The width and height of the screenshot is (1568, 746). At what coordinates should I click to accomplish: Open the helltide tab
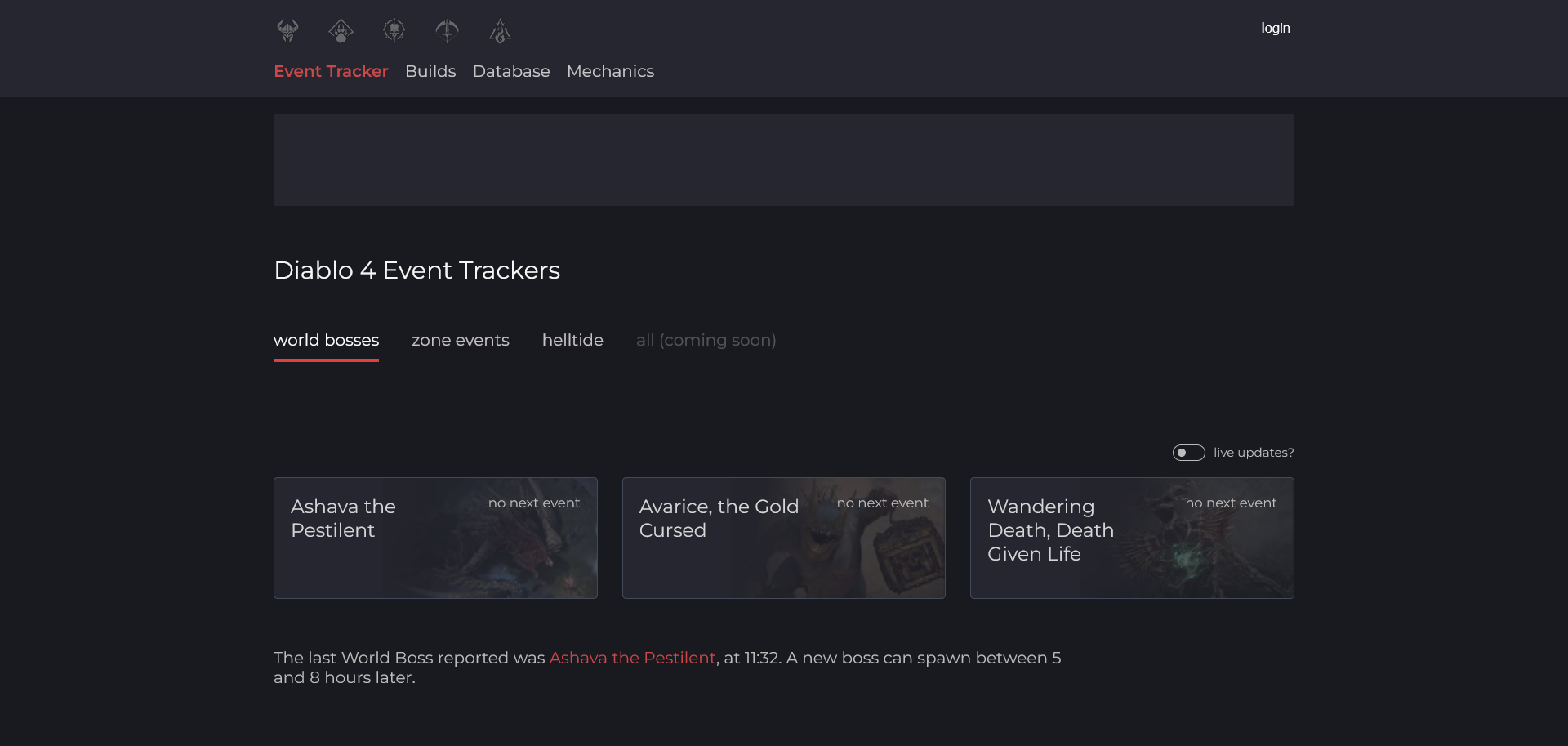pyautogui.click(x=572, y=340)
